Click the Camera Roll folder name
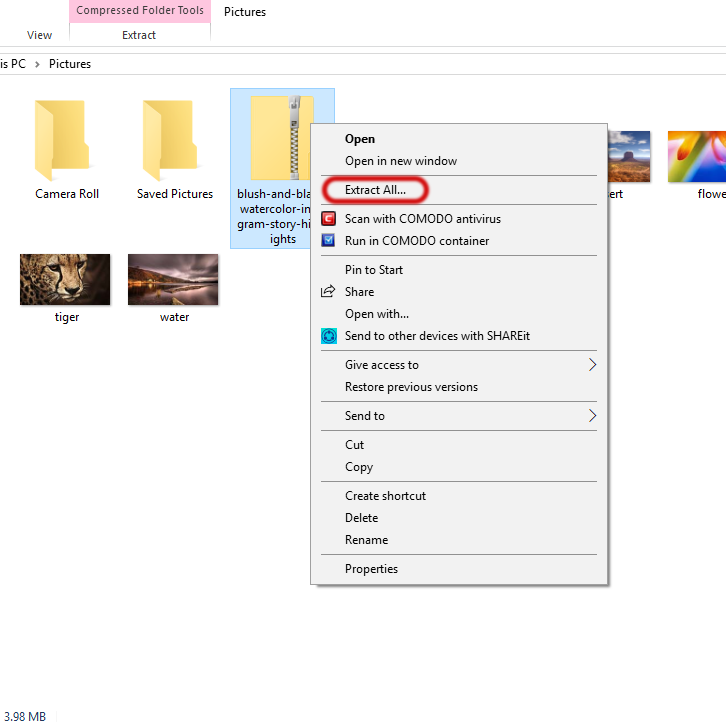The width and height of the screenshot is (726, 726). [x=67, y=194]
